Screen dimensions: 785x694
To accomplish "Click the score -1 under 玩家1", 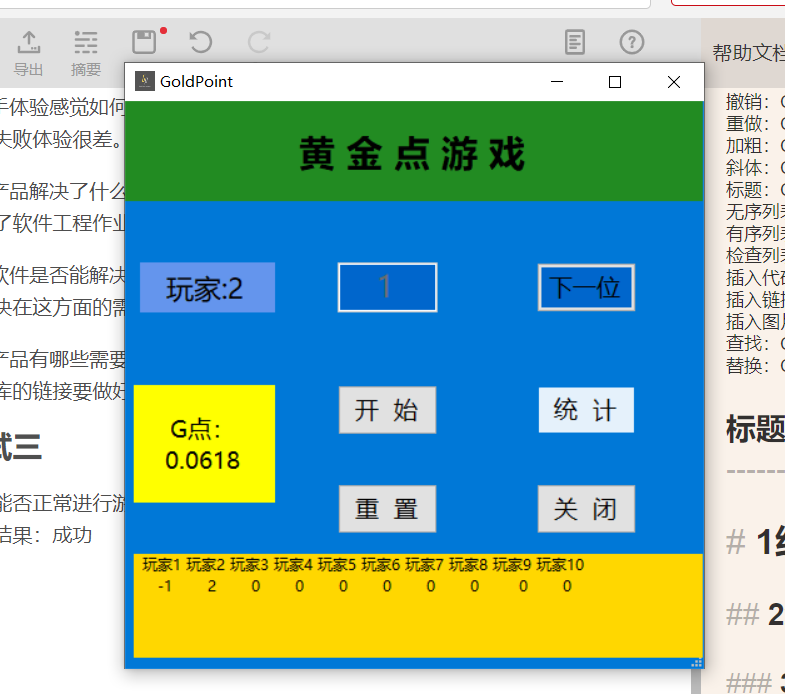I will 165,586.
